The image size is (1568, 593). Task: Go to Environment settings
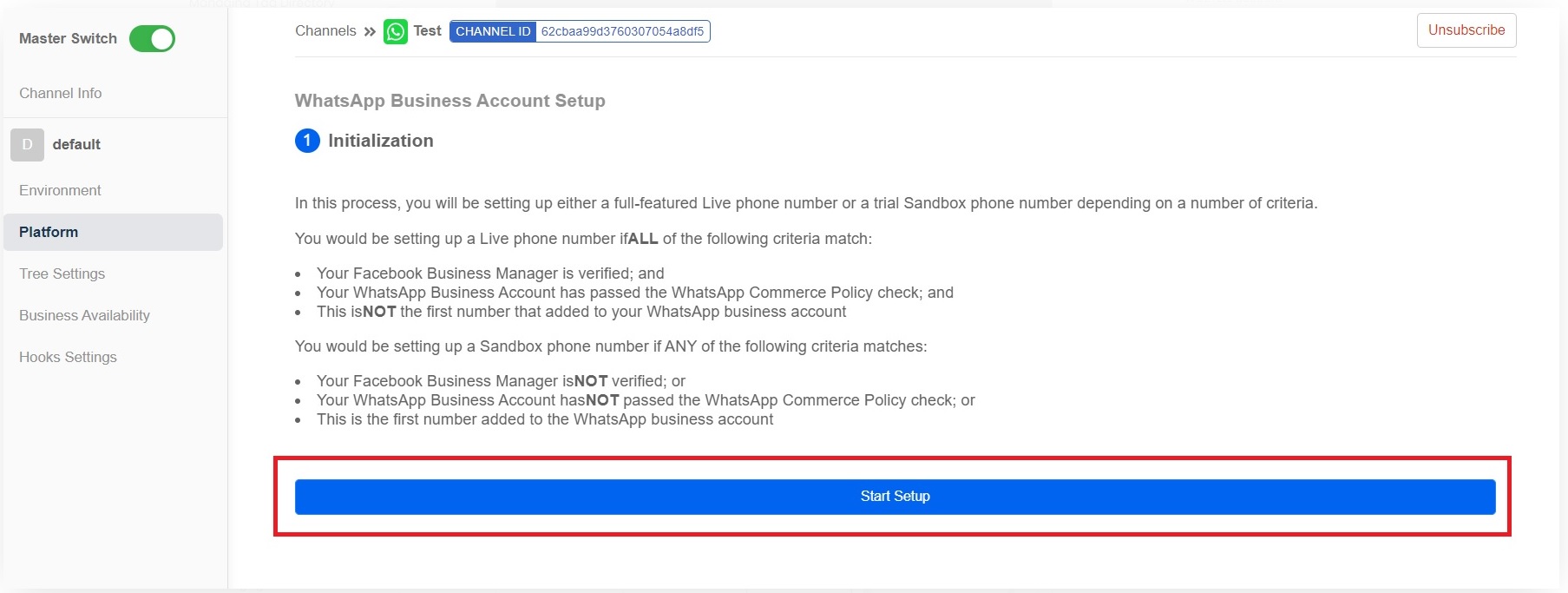pyautogui.click(x=60, y=190)
